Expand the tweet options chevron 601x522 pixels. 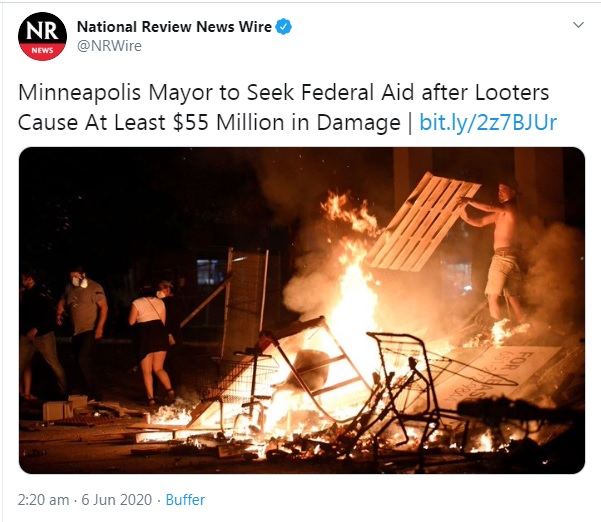(x=578, y=25)
